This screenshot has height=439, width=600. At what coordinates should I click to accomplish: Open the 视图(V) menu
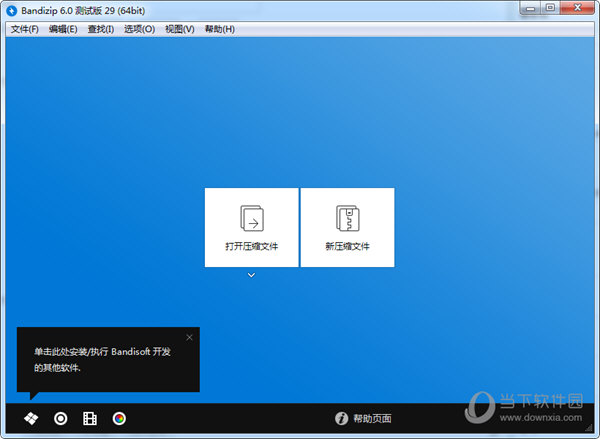point(179,29)
